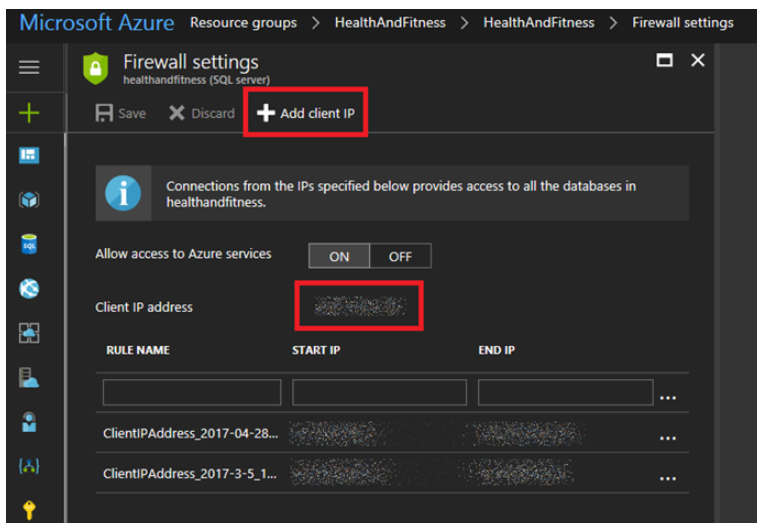
Task: Go to Resource groups breadcrumb
Action: click(x=243, y=22)
